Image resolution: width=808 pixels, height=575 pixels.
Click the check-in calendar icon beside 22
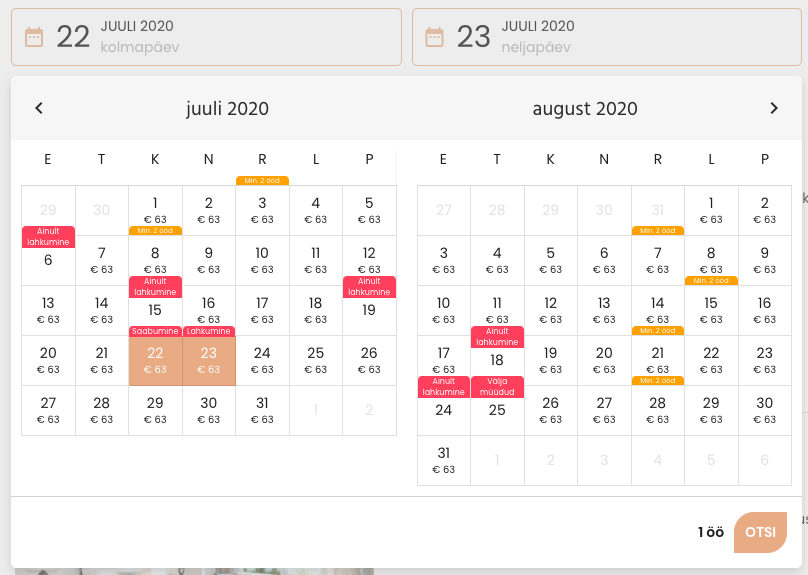(x=34, y=37)
